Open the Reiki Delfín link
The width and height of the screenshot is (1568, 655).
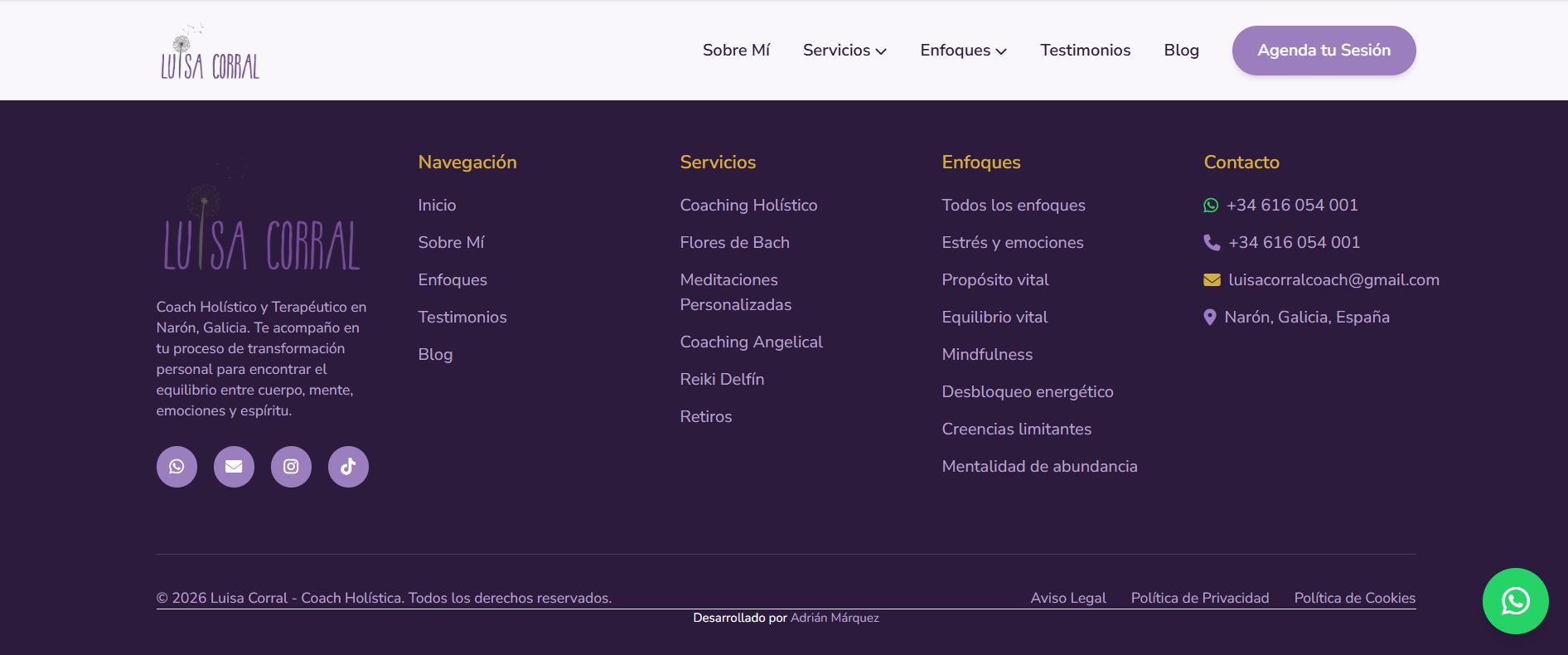(x=722, y=380)
